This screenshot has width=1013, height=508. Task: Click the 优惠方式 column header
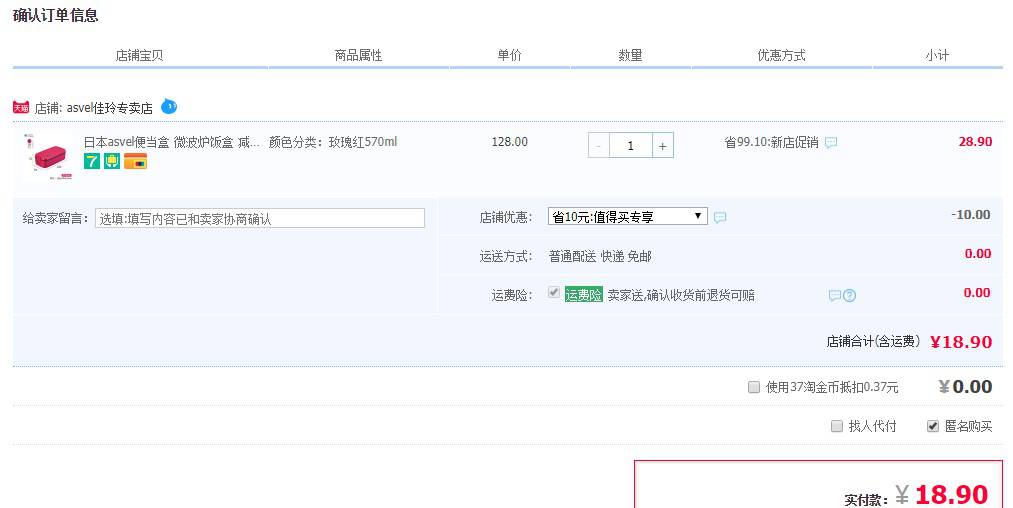782,56
